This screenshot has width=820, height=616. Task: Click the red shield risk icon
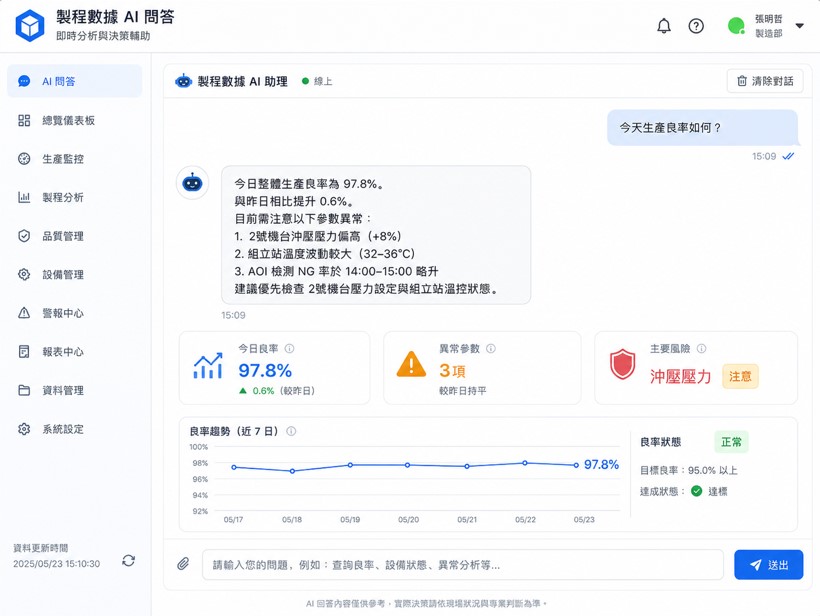pos(622,364)
